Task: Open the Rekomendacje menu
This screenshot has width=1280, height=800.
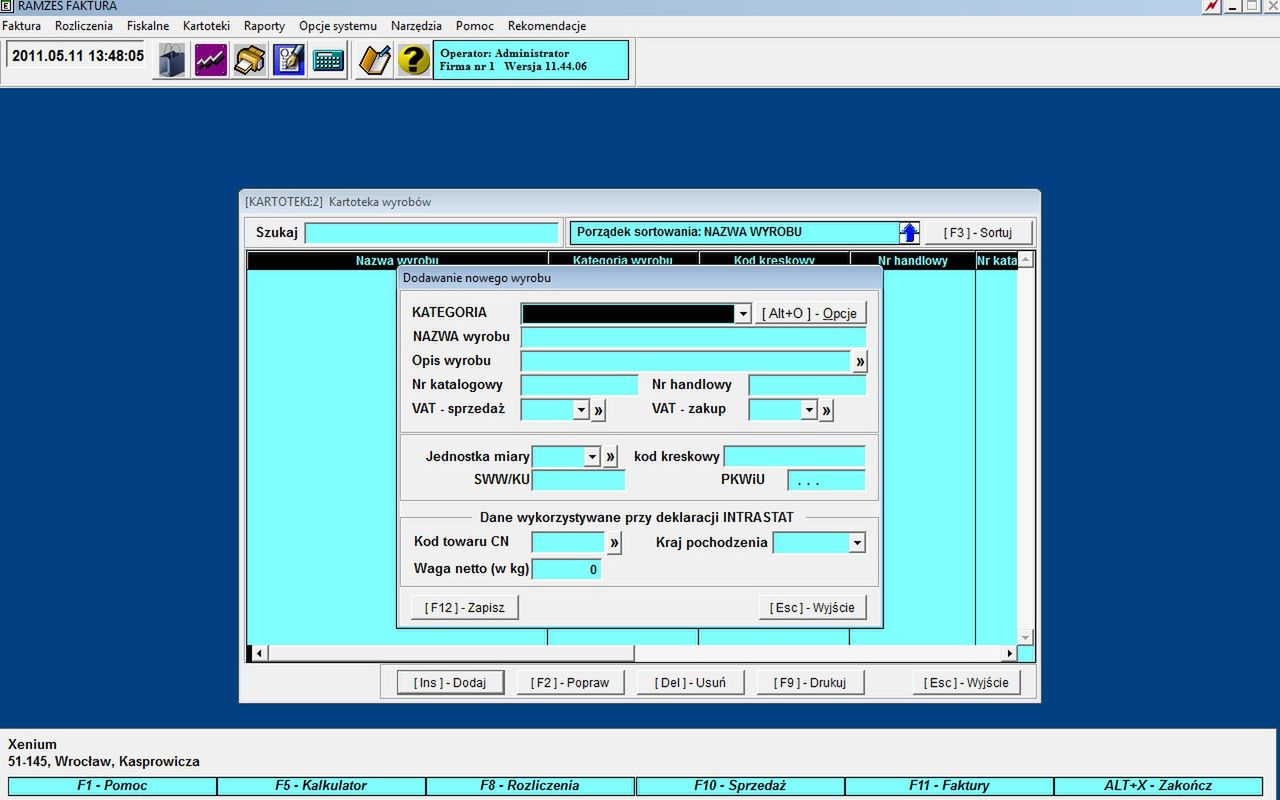Action: pyautogui.click(x=547, y=26)
